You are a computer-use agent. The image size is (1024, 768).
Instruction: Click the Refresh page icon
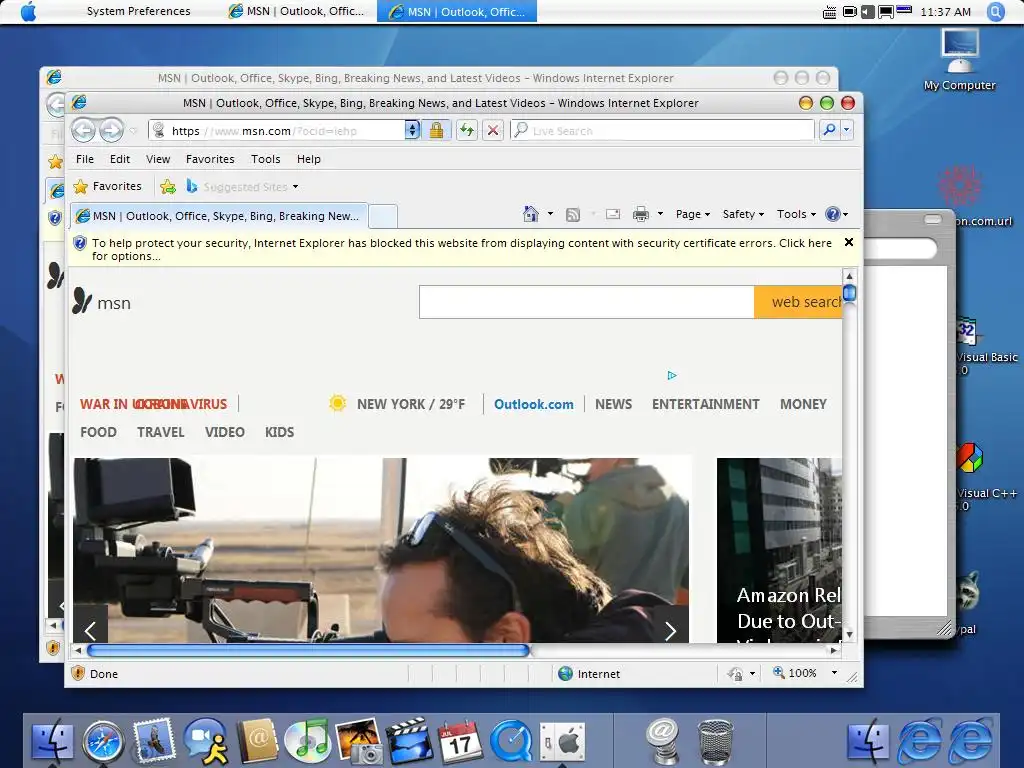point(466,131)
